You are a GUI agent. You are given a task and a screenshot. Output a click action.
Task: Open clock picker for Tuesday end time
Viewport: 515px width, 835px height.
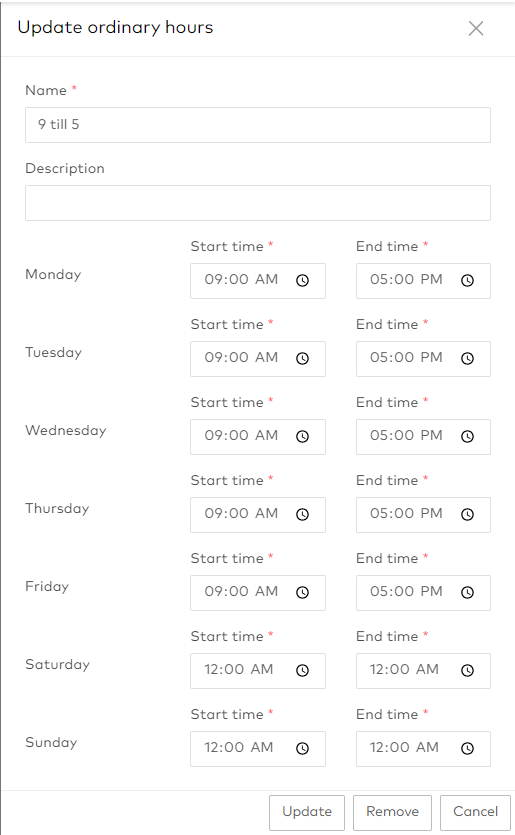tap(468, 358)
